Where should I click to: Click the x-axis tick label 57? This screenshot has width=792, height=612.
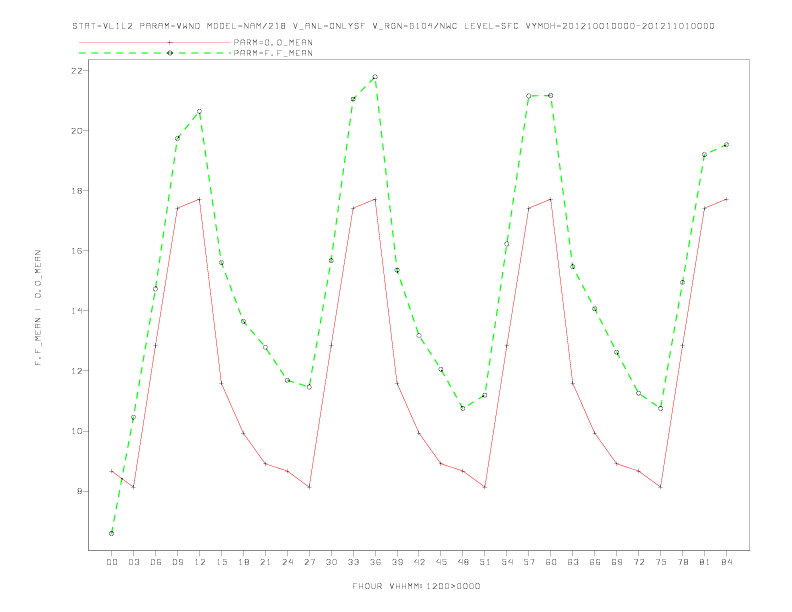[529, 562]
